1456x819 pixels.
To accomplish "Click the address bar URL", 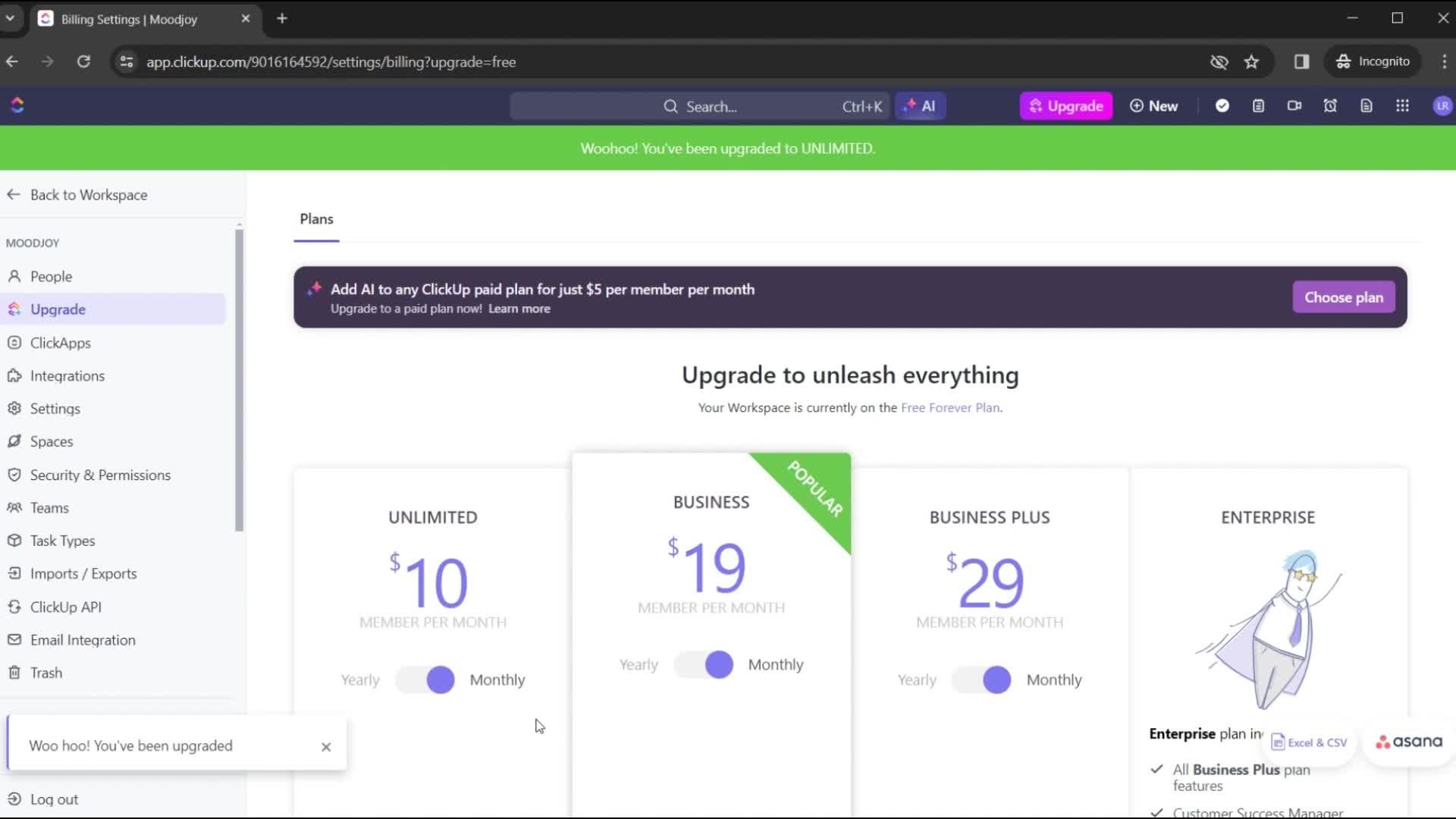I will click(x=331, y=62).
